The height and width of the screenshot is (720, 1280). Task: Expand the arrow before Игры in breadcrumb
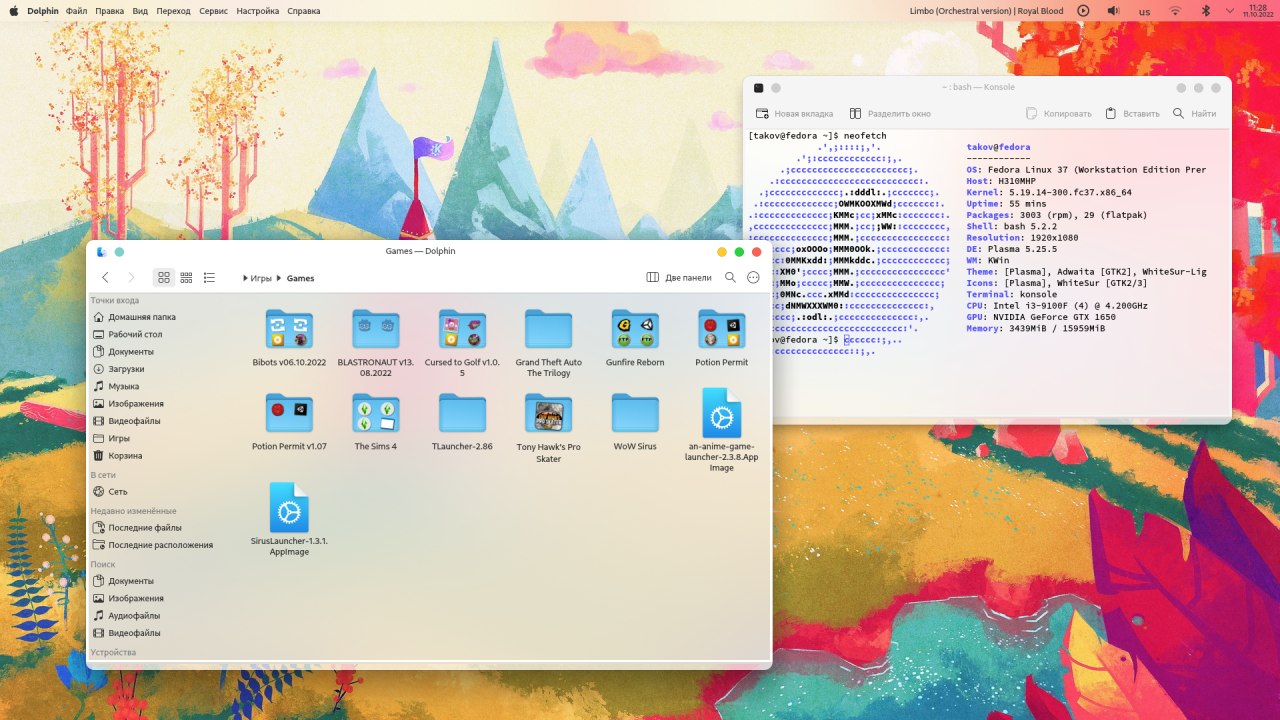click(x=245, y=278)
